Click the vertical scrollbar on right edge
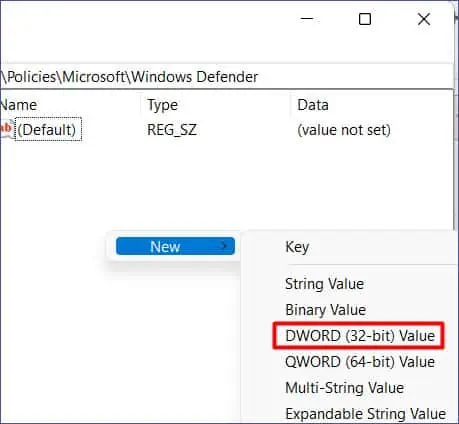This screenshot has width=459, height=424. (x=456, y=160)
